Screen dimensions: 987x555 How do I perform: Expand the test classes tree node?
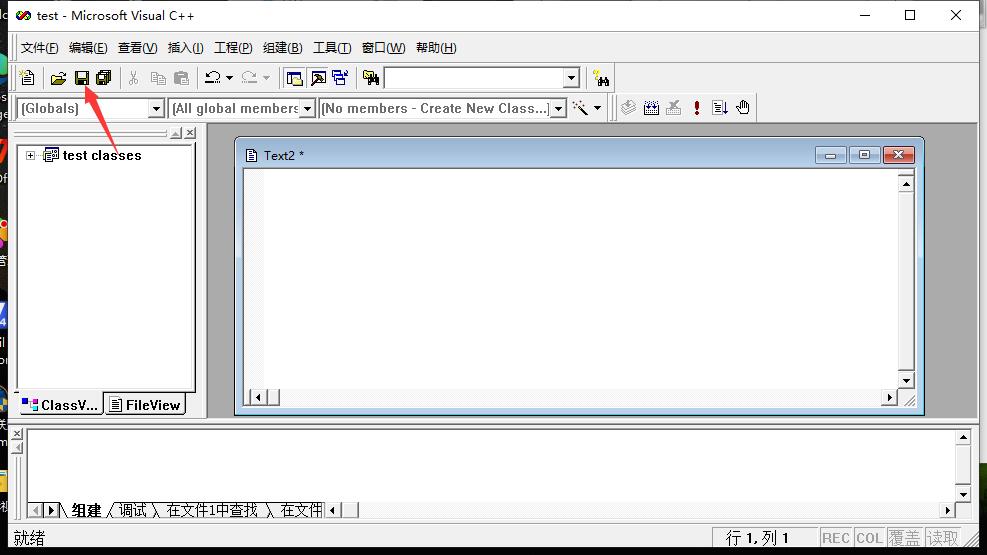pyautogui.click(x=30, y=155)
